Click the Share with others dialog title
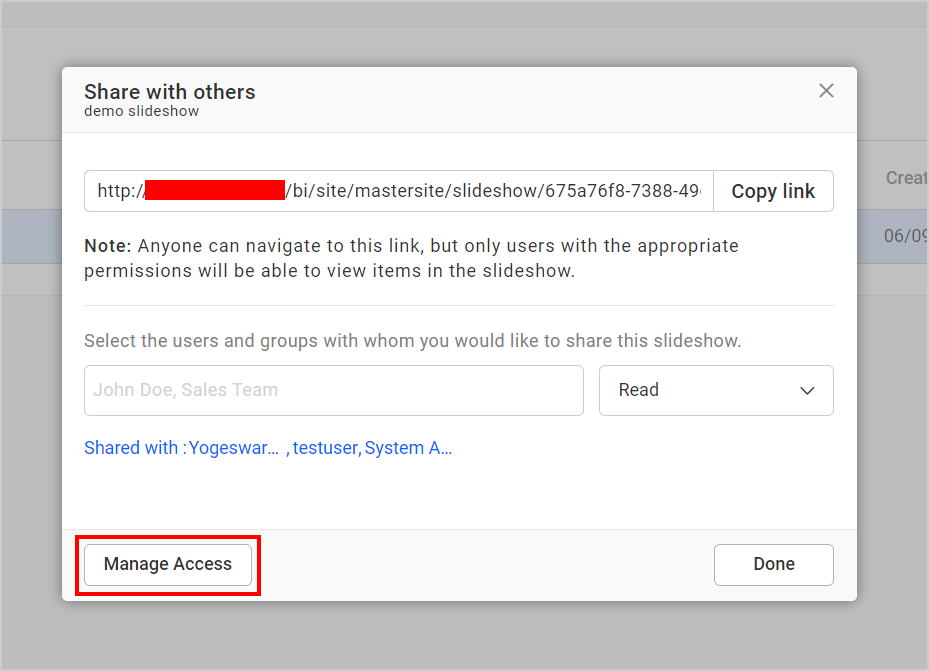 click(x=169, y=91)
